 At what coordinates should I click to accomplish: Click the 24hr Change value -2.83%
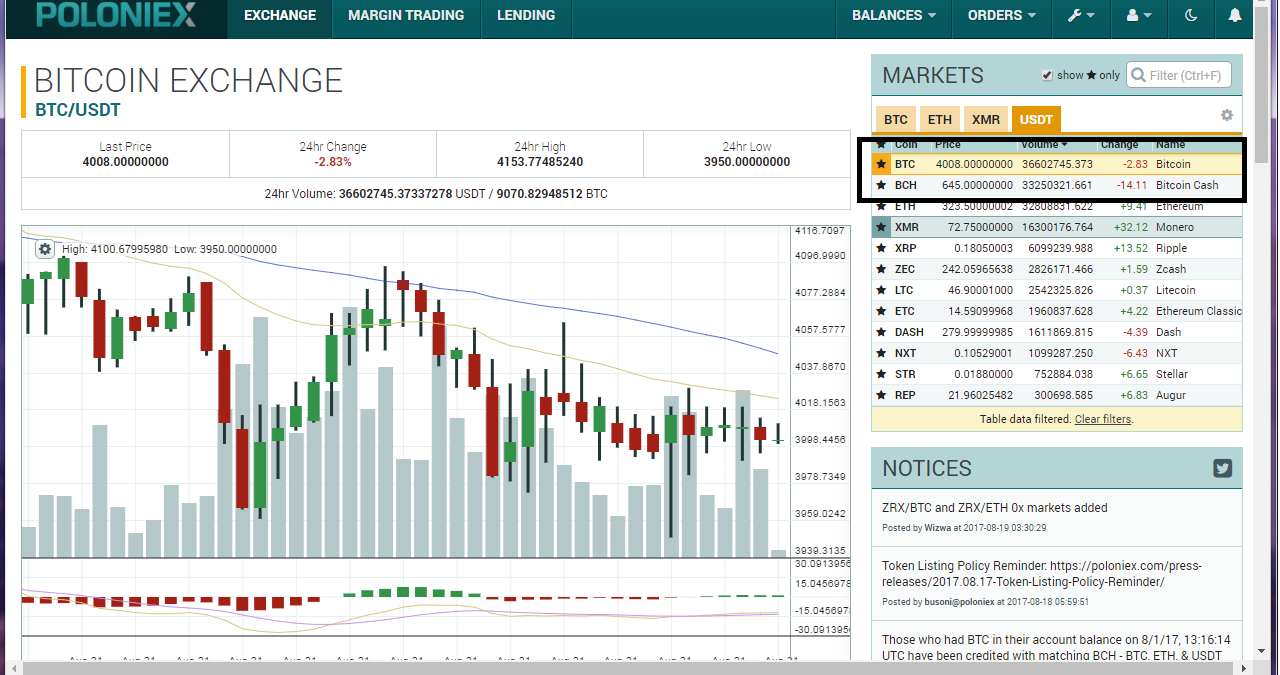(333, 162)
